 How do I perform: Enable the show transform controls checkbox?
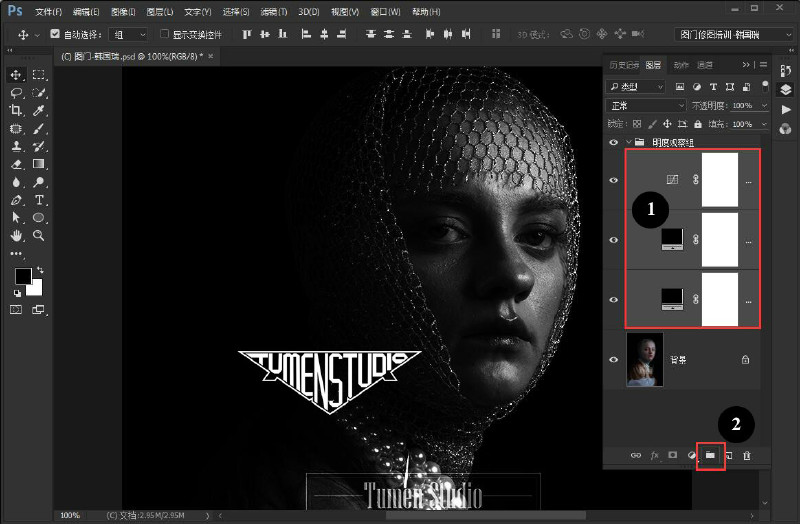tap(164, 34)
